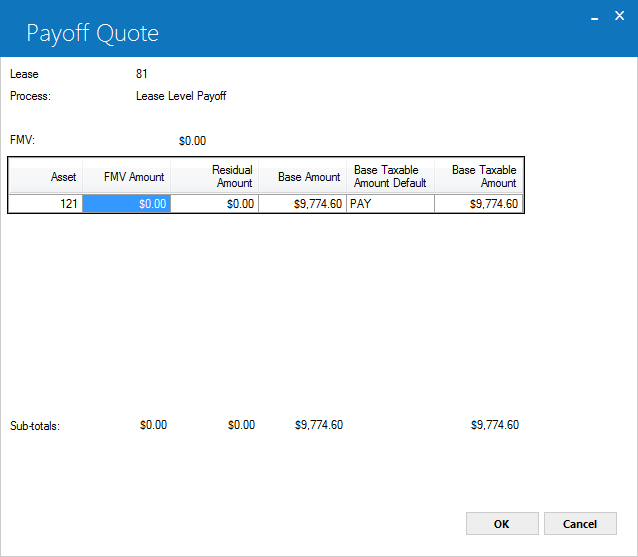The image size is (638, 557).
Task: Select Base Taxable Amount cell in row 121
Action: point(478,203)
